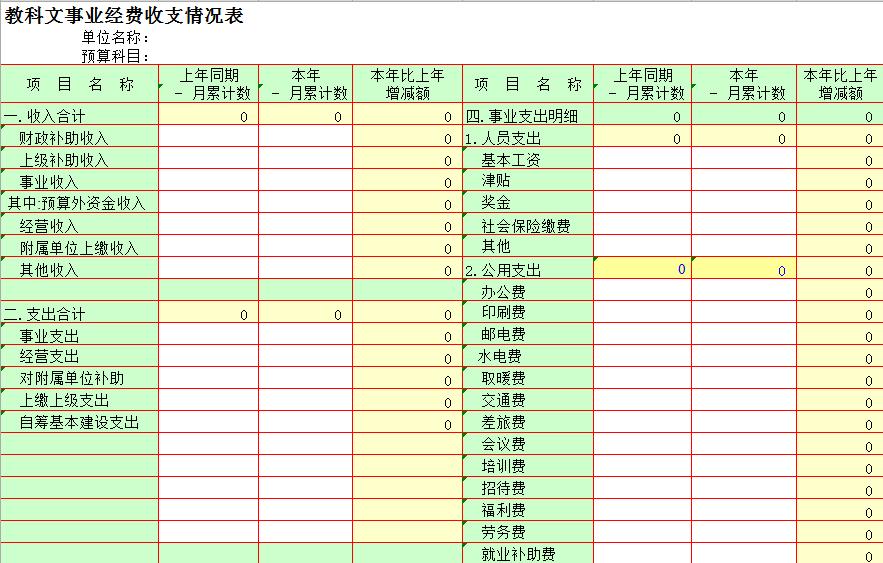The image size is (883, 563).
Task: Select the 其中:预算外资金收入 cell
Action: pos(78,203)
